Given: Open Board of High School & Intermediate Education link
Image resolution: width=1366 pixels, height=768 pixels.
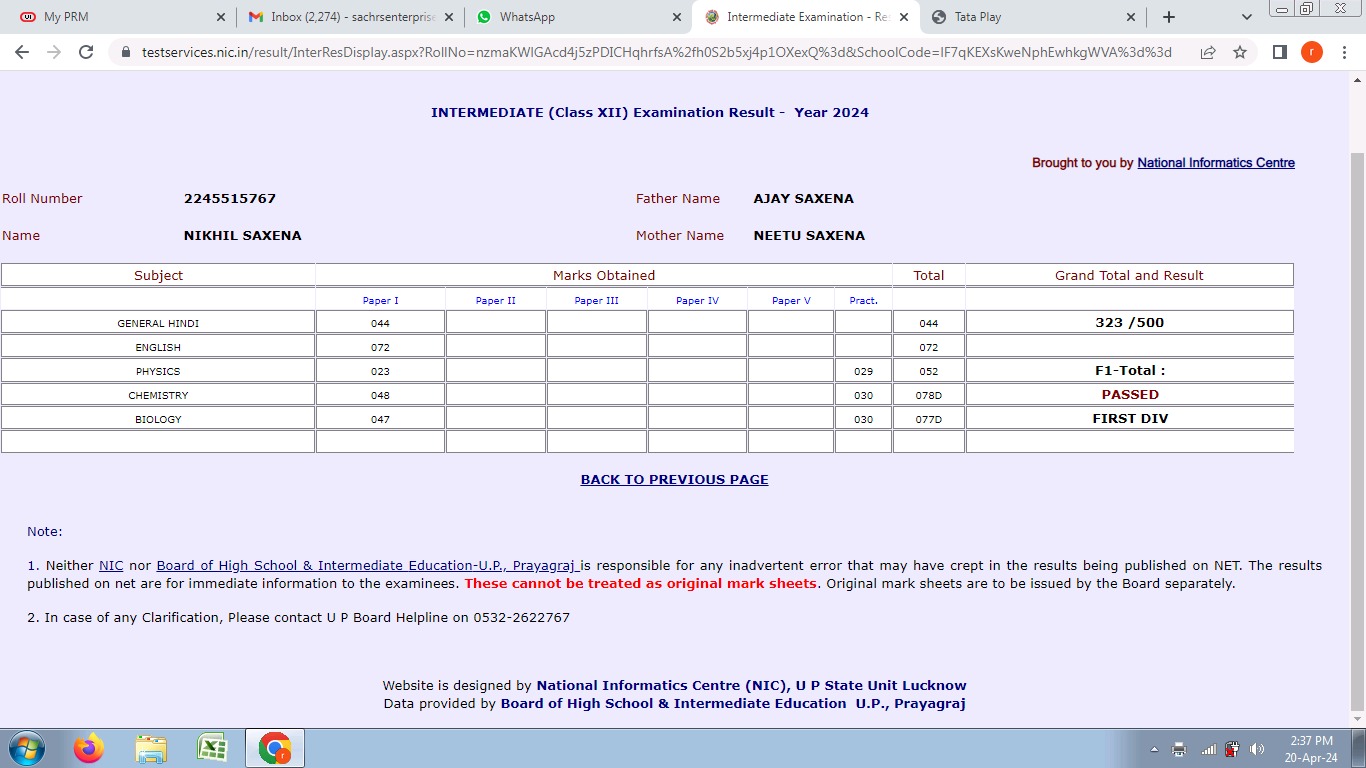Looking at the screenshot, I should point(369,566).
